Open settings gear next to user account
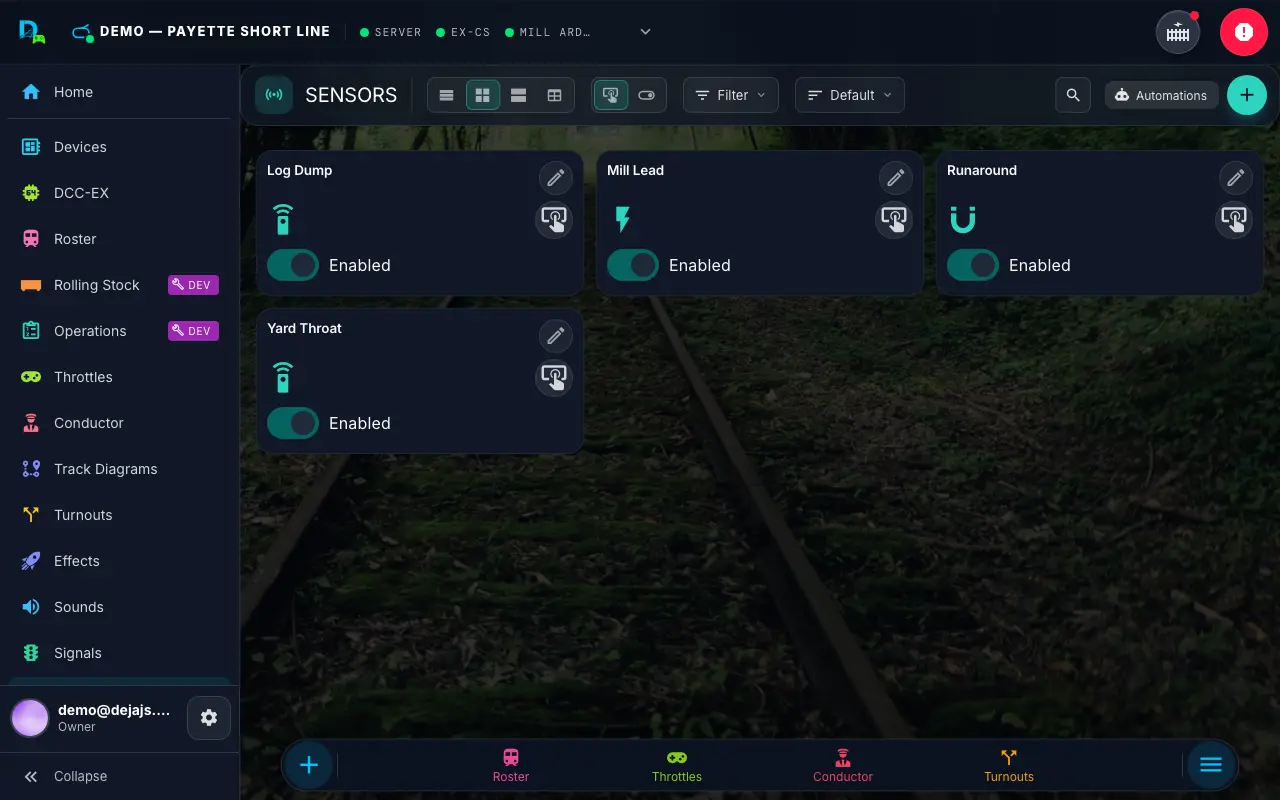 (209, 718)
